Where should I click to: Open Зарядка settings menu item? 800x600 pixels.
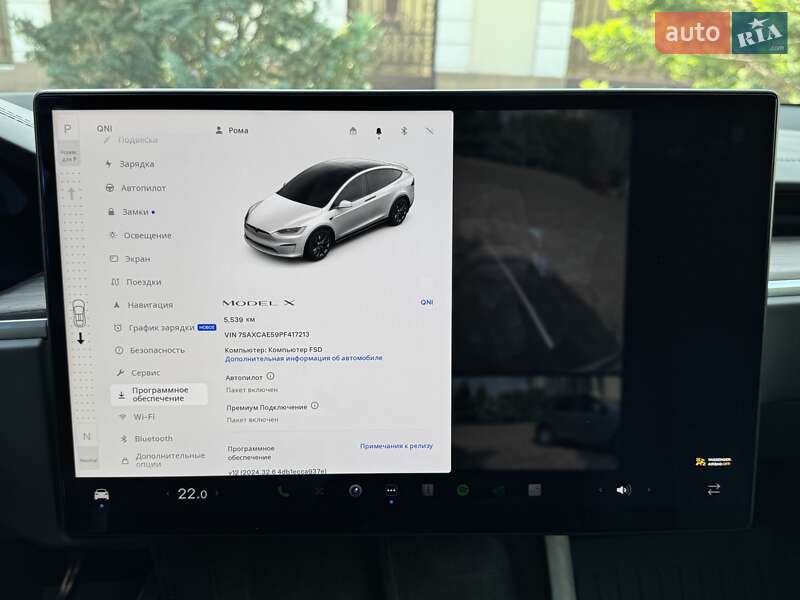[x=136, y=164]
